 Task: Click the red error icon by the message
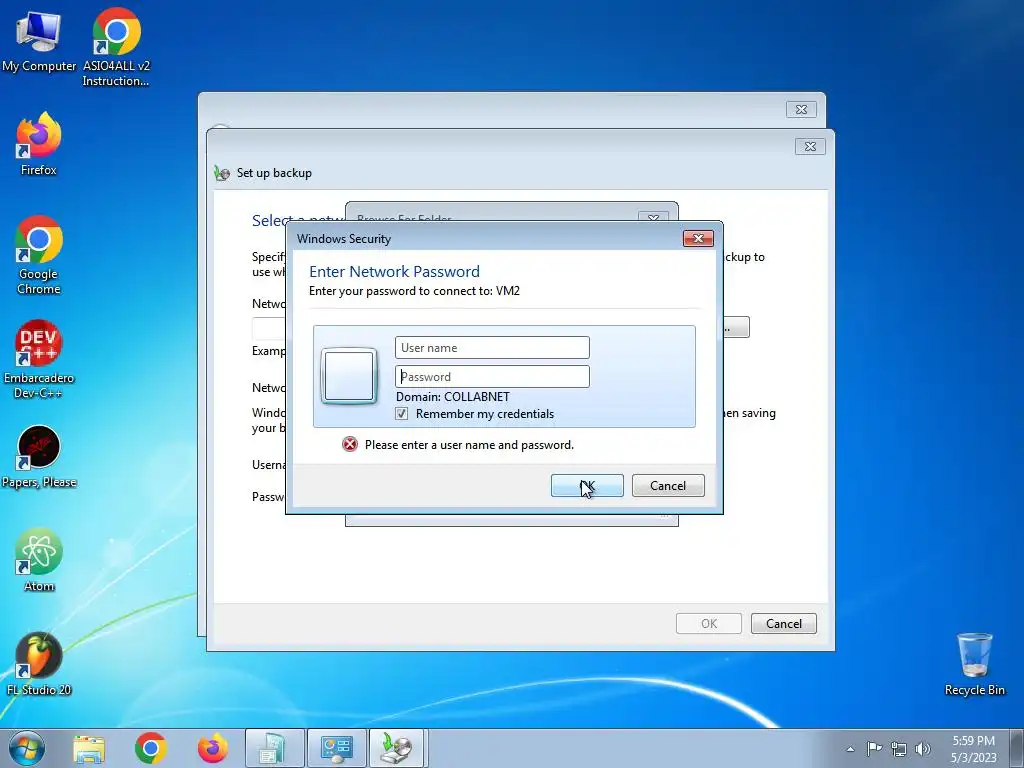click(350, 445)
